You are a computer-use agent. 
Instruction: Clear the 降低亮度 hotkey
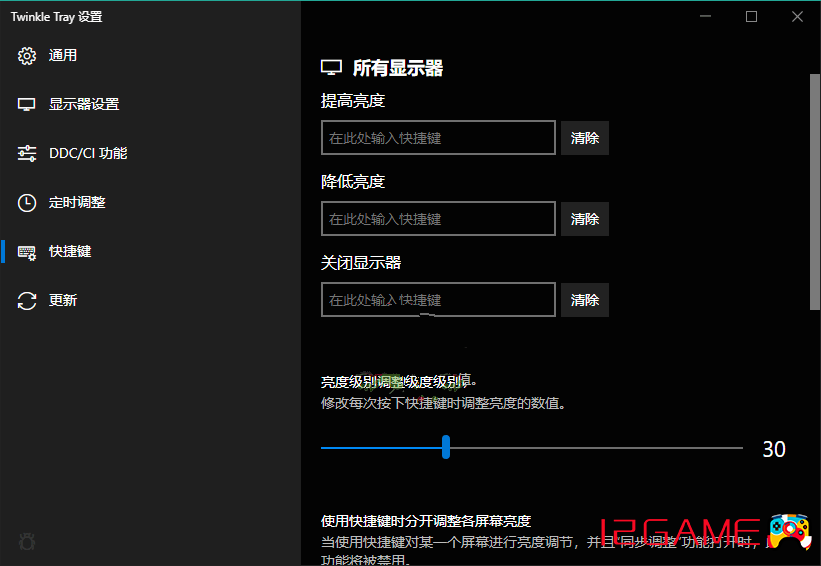coord(584,219)
